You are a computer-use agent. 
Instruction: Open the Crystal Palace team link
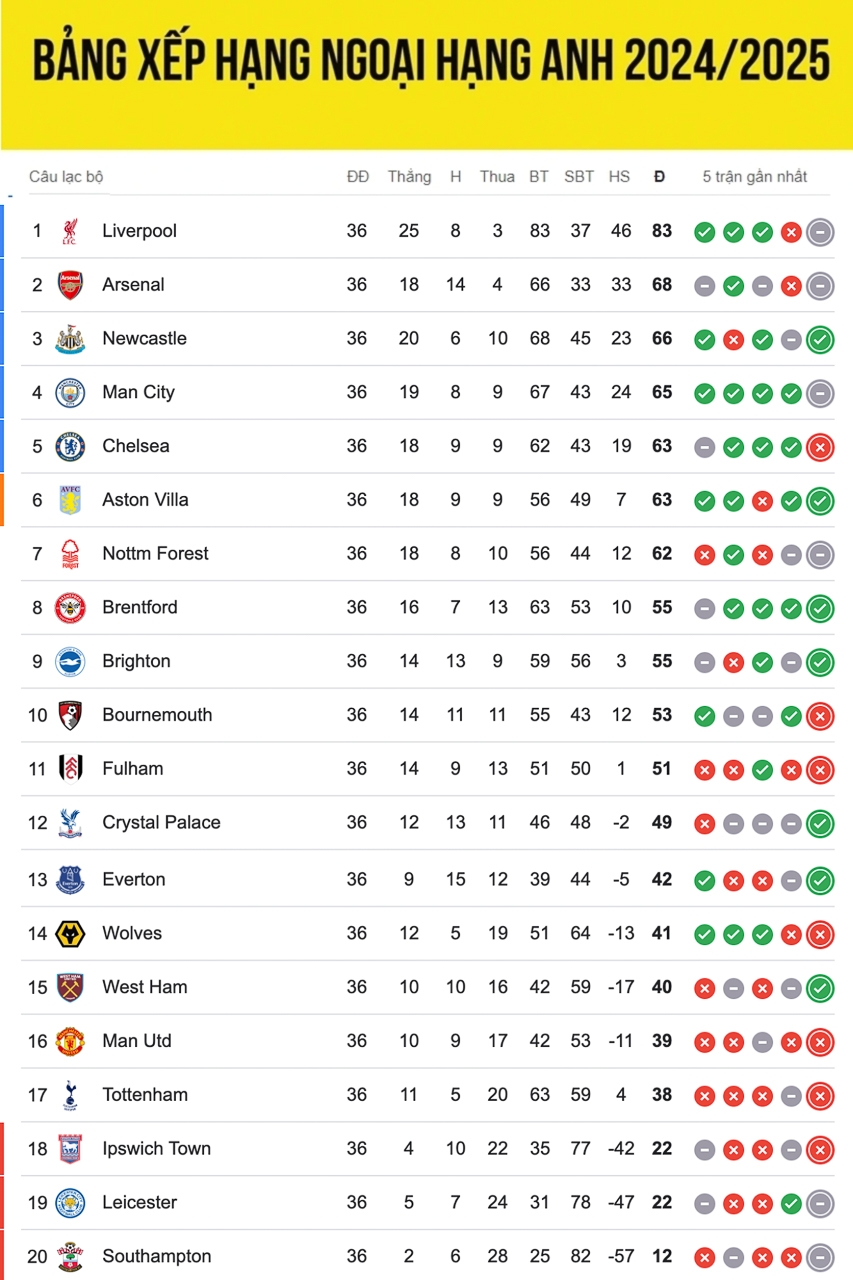(x=161, y=823)
